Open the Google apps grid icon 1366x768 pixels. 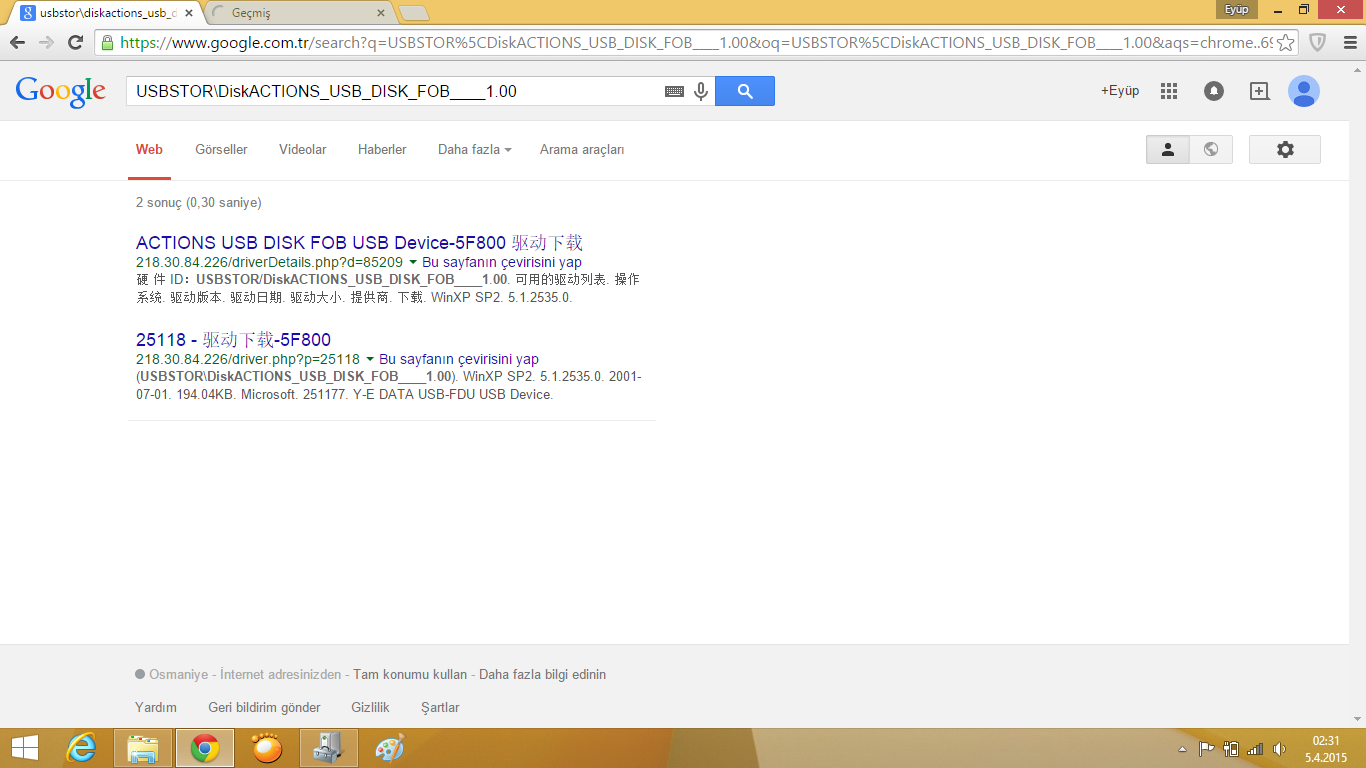pyautogui.click(x=1169, y=91)
